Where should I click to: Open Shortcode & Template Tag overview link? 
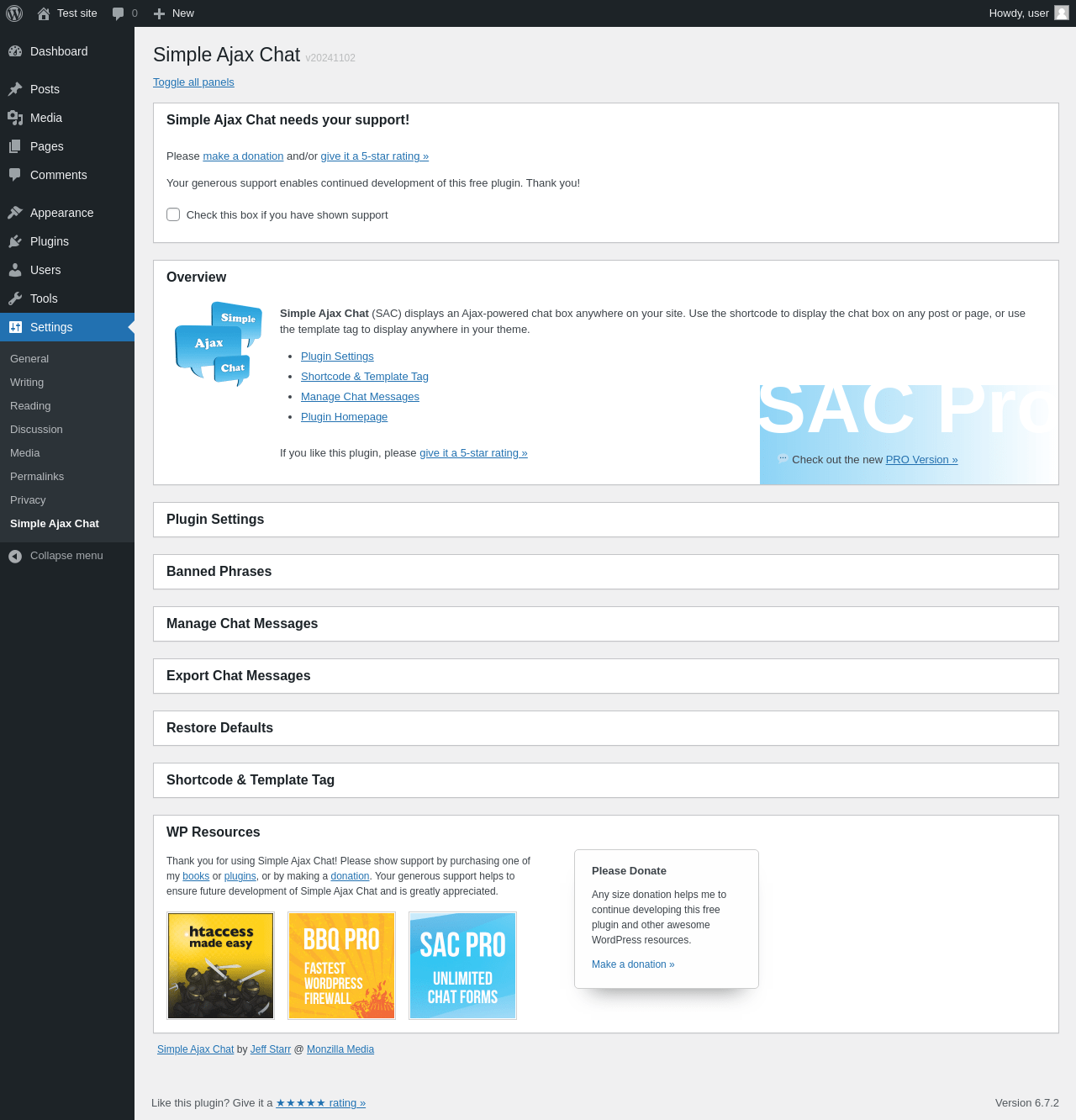365,377
